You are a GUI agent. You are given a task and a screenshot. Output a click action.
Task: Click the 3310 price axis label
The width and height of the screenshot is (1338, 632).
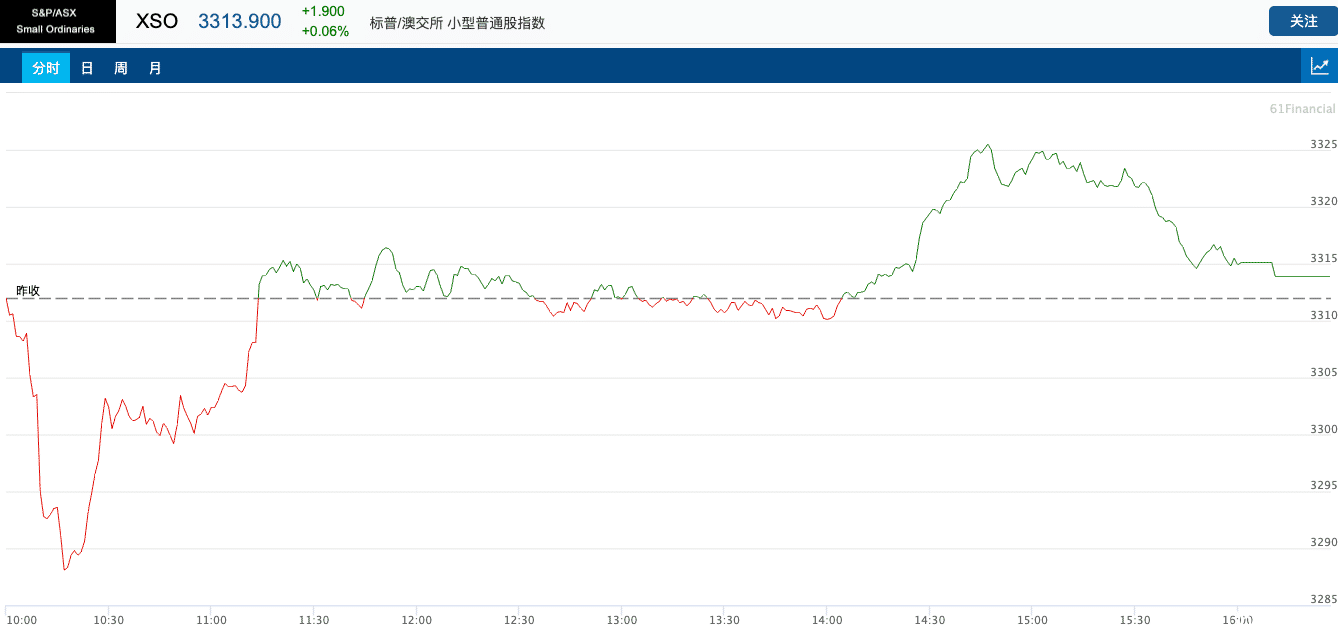point(1323,315)
